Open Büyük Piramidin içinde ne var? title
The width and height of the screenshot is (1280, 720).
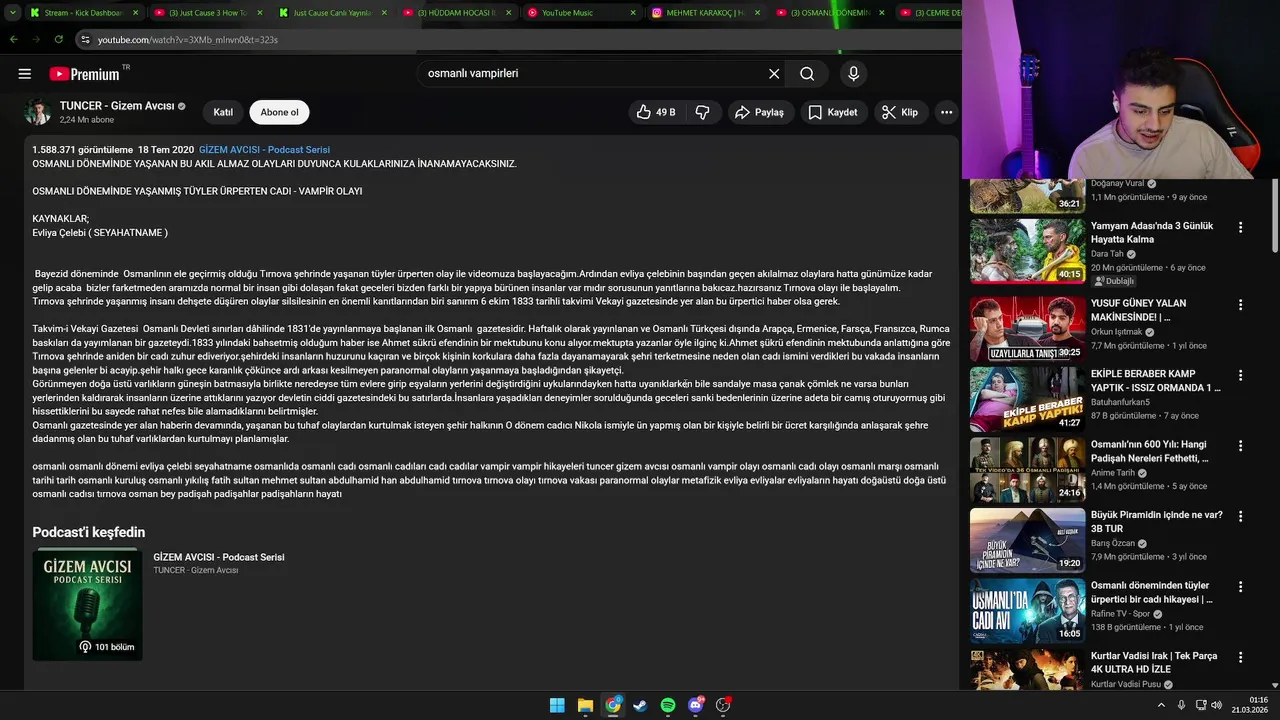[x=1157, y=522]
